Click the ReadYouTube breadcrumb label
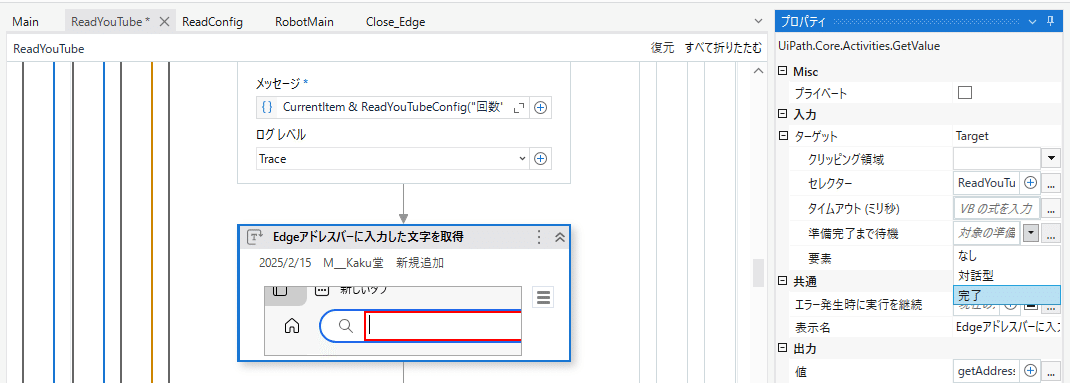Screen dimensions: 1070x383 pos(48,48)
